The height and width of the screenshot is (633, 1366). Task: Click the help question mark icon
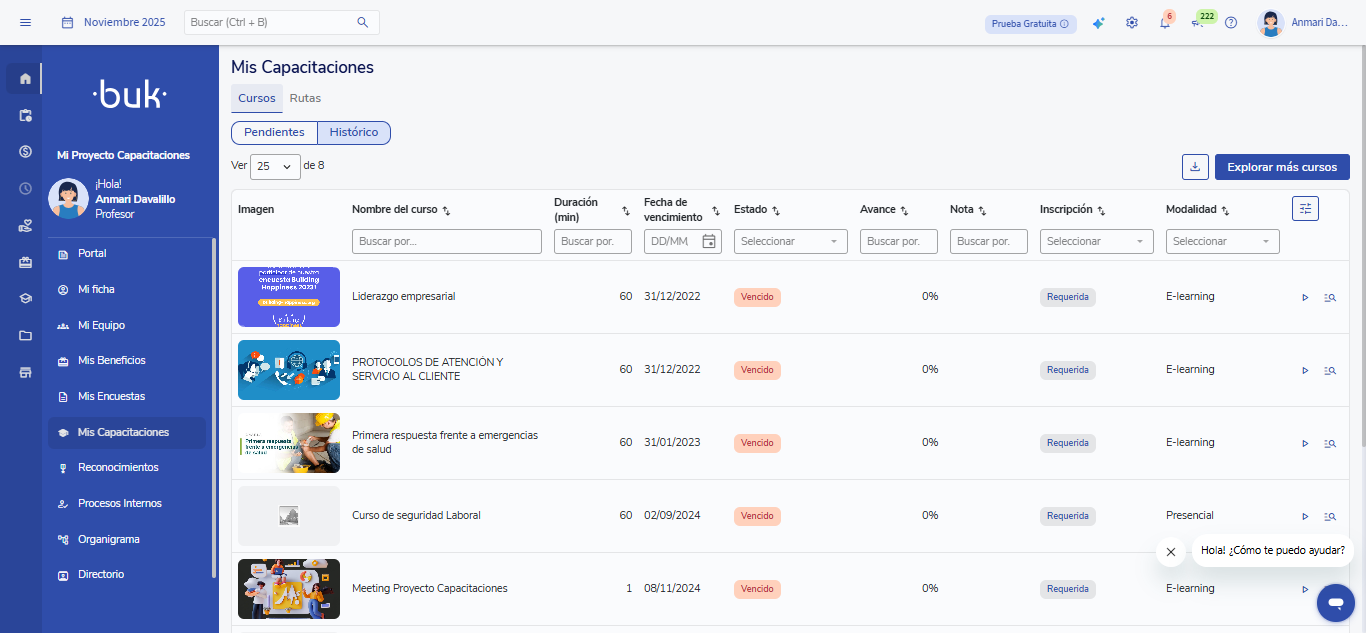[x=1231, y=23]
